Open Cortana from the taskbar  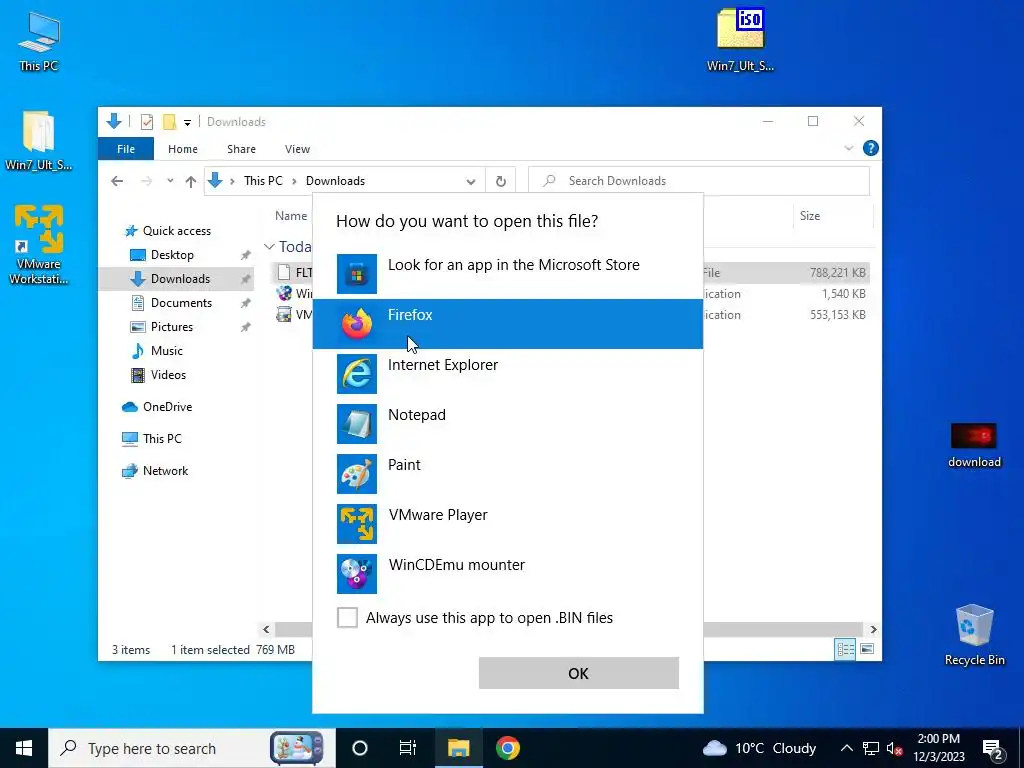coord(360,748)
